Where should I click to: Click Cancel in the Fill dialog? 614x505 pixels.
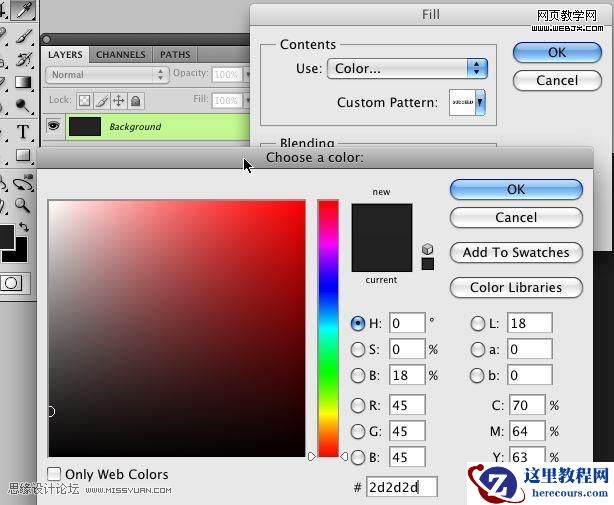click(557, 80)
